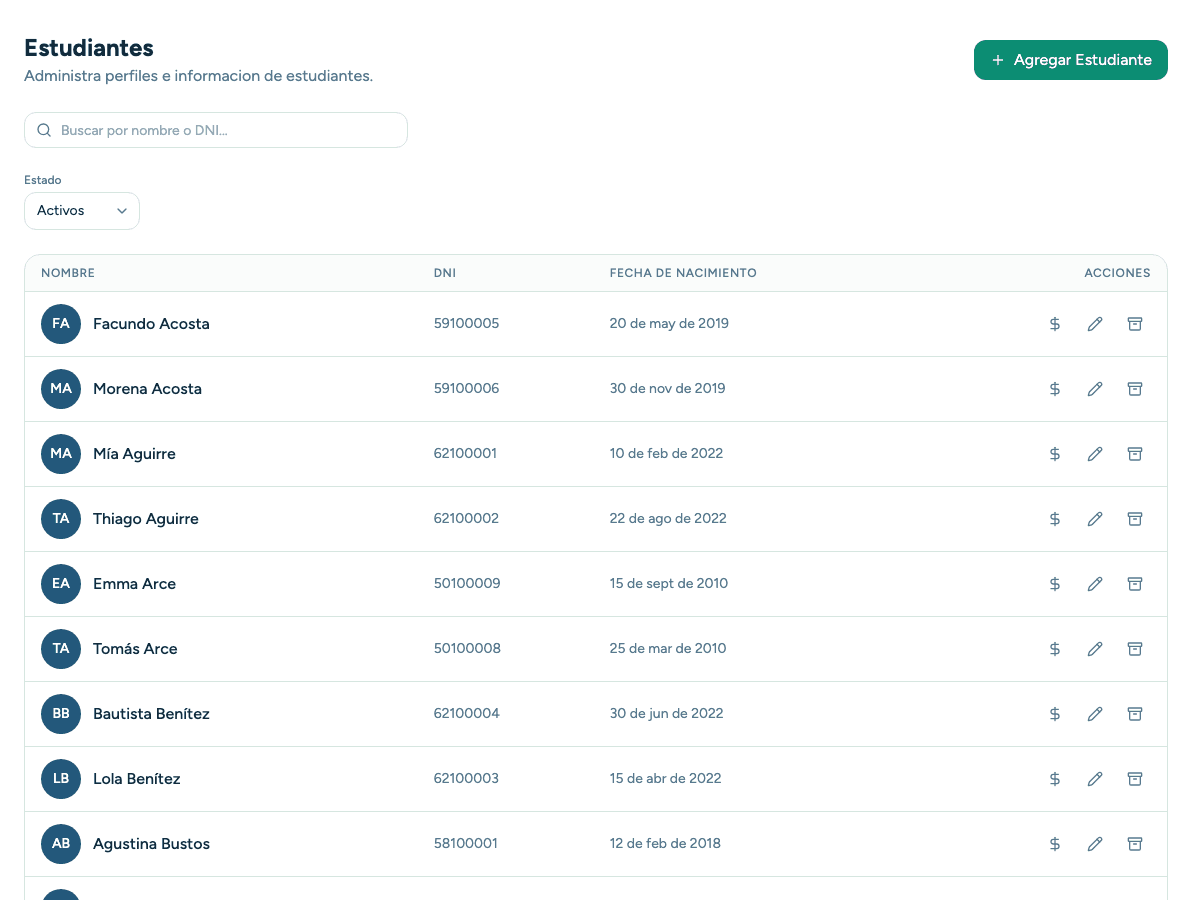Select the name Agustina Bustos
This screenshot has height=900, width=1200.
tap(151, 844)
